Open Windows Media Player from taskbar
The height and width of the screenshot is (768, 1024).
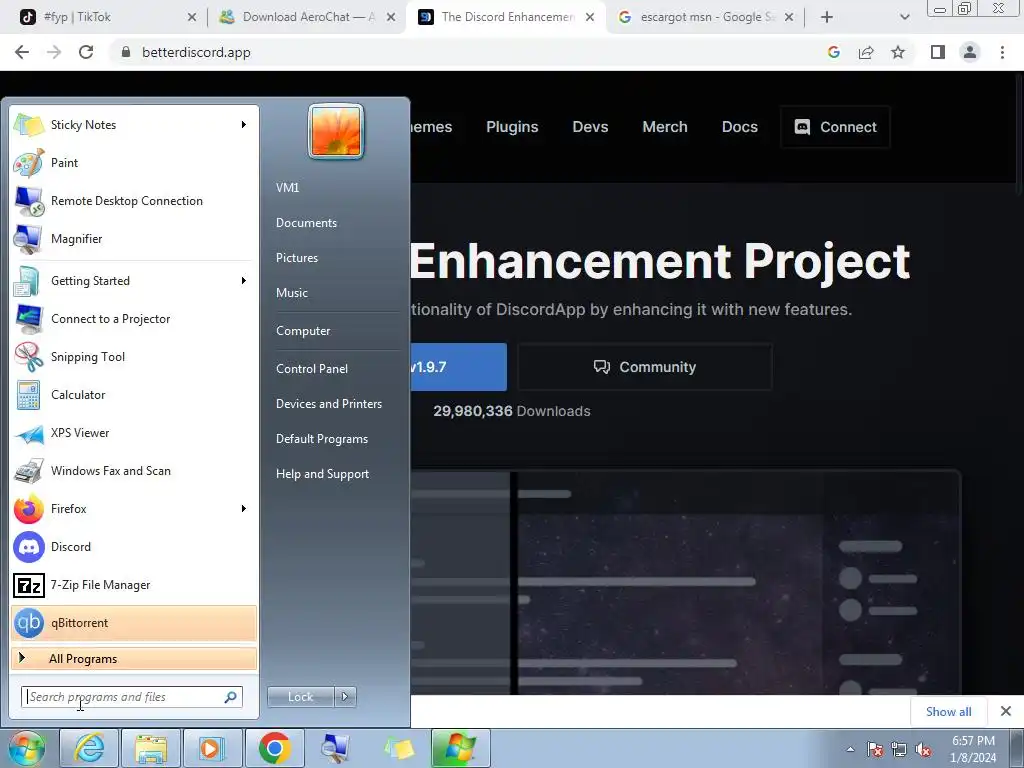(x=212, y=748)
